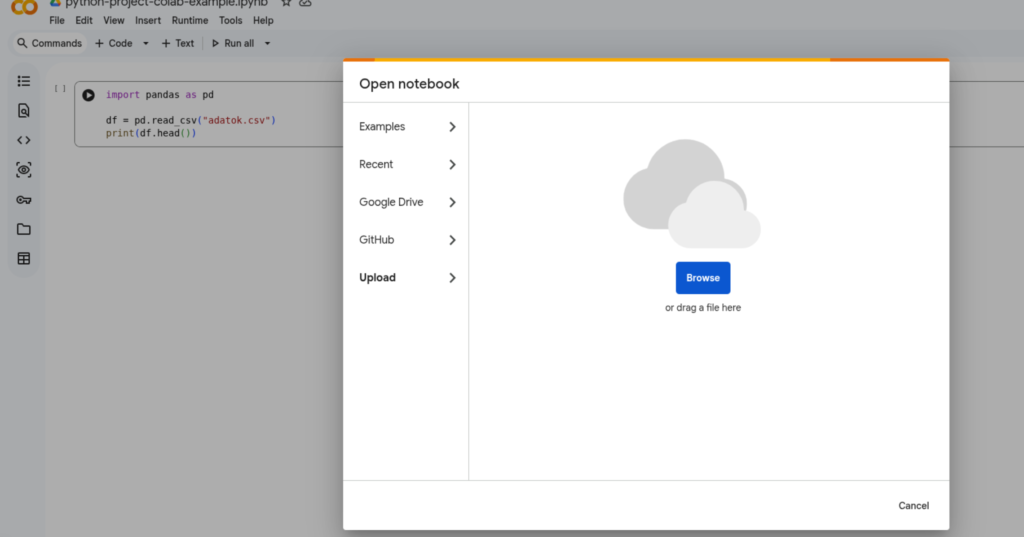Click the cloud upload illustration
The height and width of the screenshot is (537, 1024).
692,194
